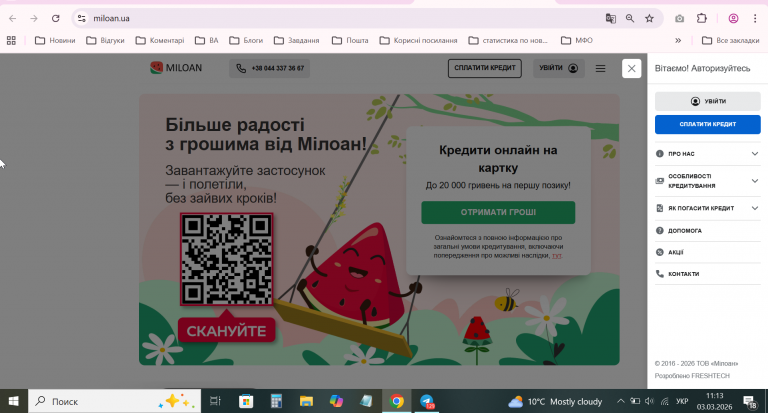Click УВІЙТИ button in page header
768x413 pixels.
(x=558, y=68)
